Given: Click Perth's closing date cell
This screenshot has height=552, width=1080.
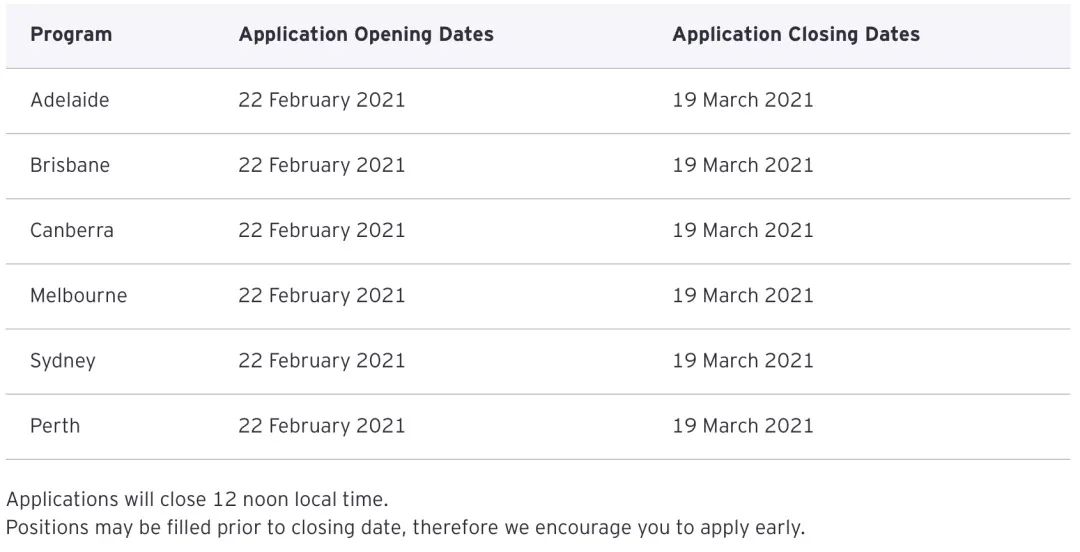Looking at the screenshot, I should click(743, 425).
